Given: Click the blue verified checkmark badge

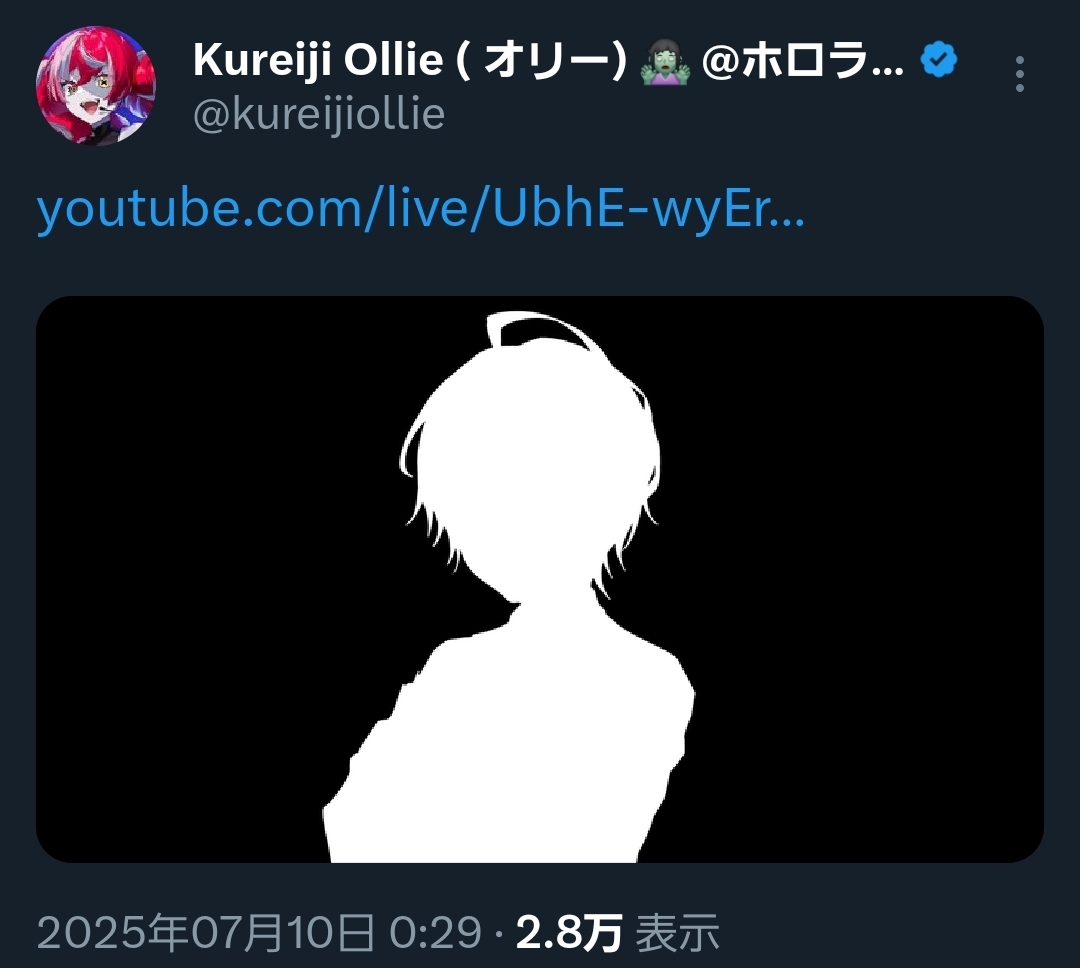Looking at the screenshot, I should coord(939,59).
